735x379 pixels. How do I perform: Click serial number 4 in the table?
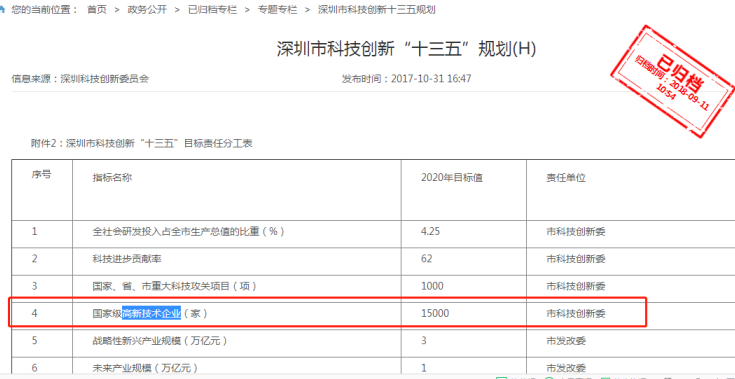[x=34, y=313]
